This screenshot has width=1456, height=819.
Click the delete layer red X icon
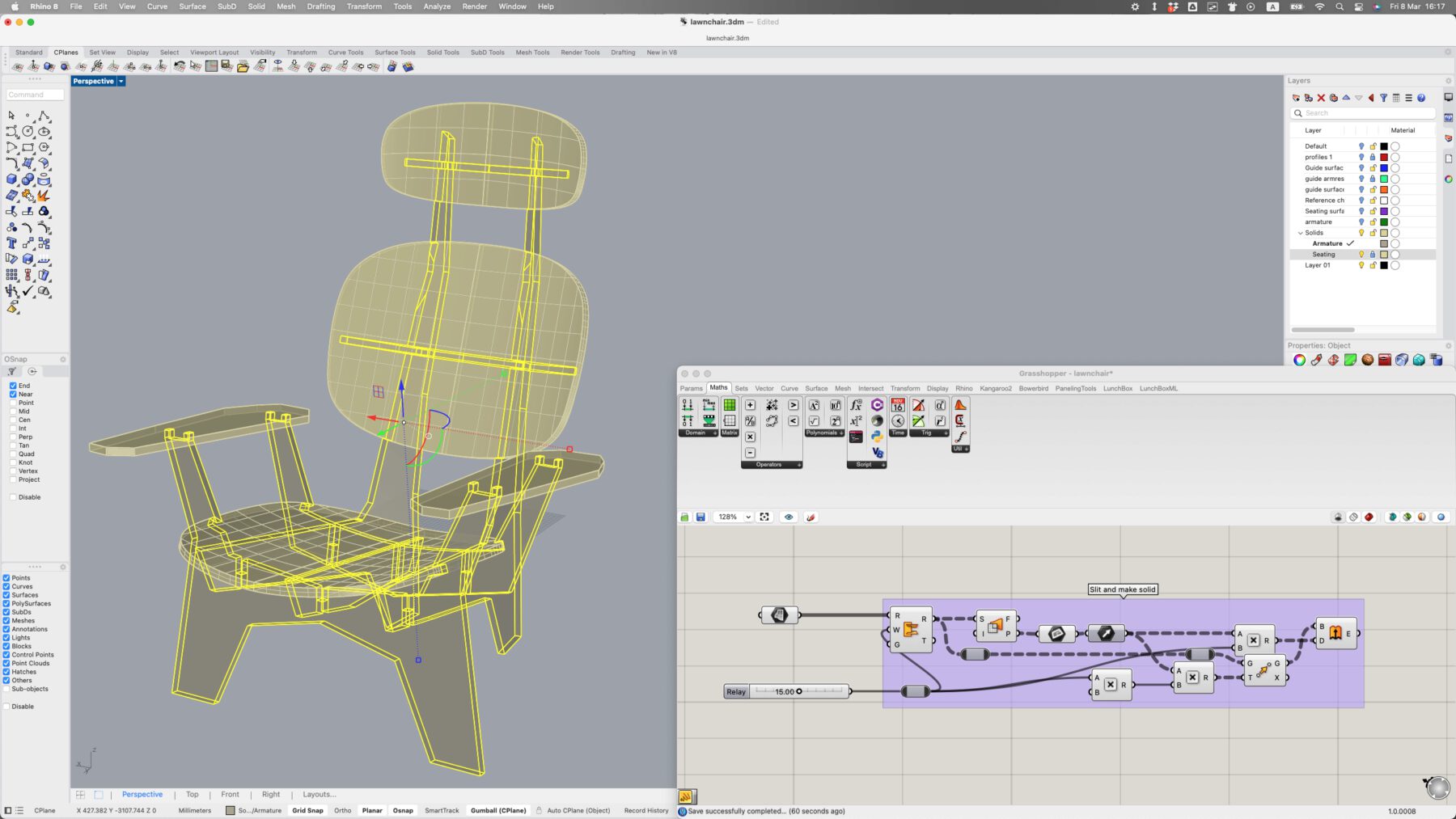[x=1321, y=98]
